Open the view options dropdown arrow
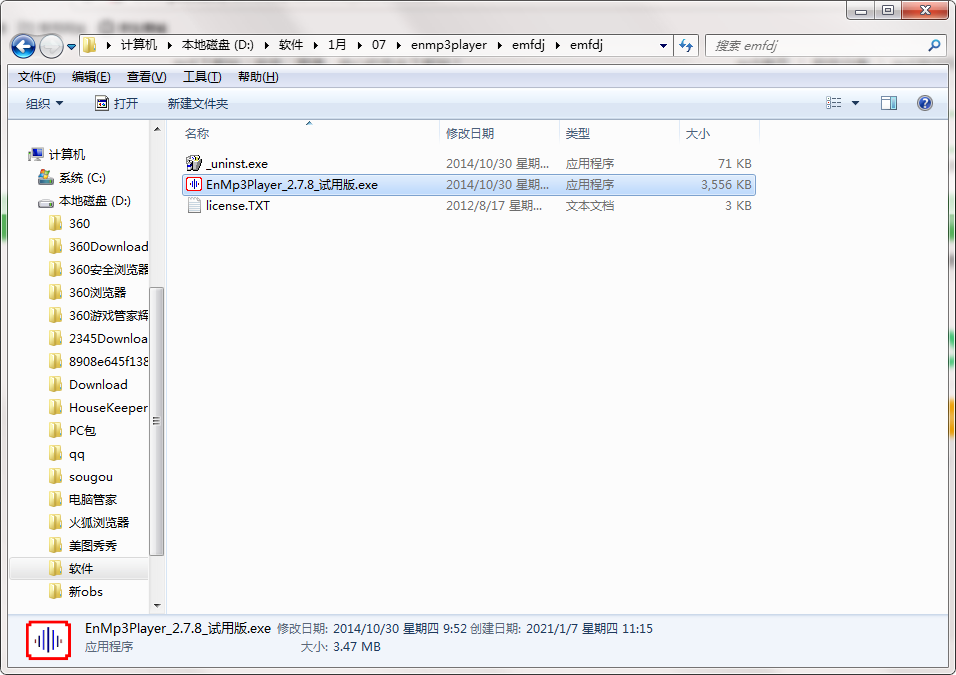Screen dimensions: 956x675 tap(855, 103)
